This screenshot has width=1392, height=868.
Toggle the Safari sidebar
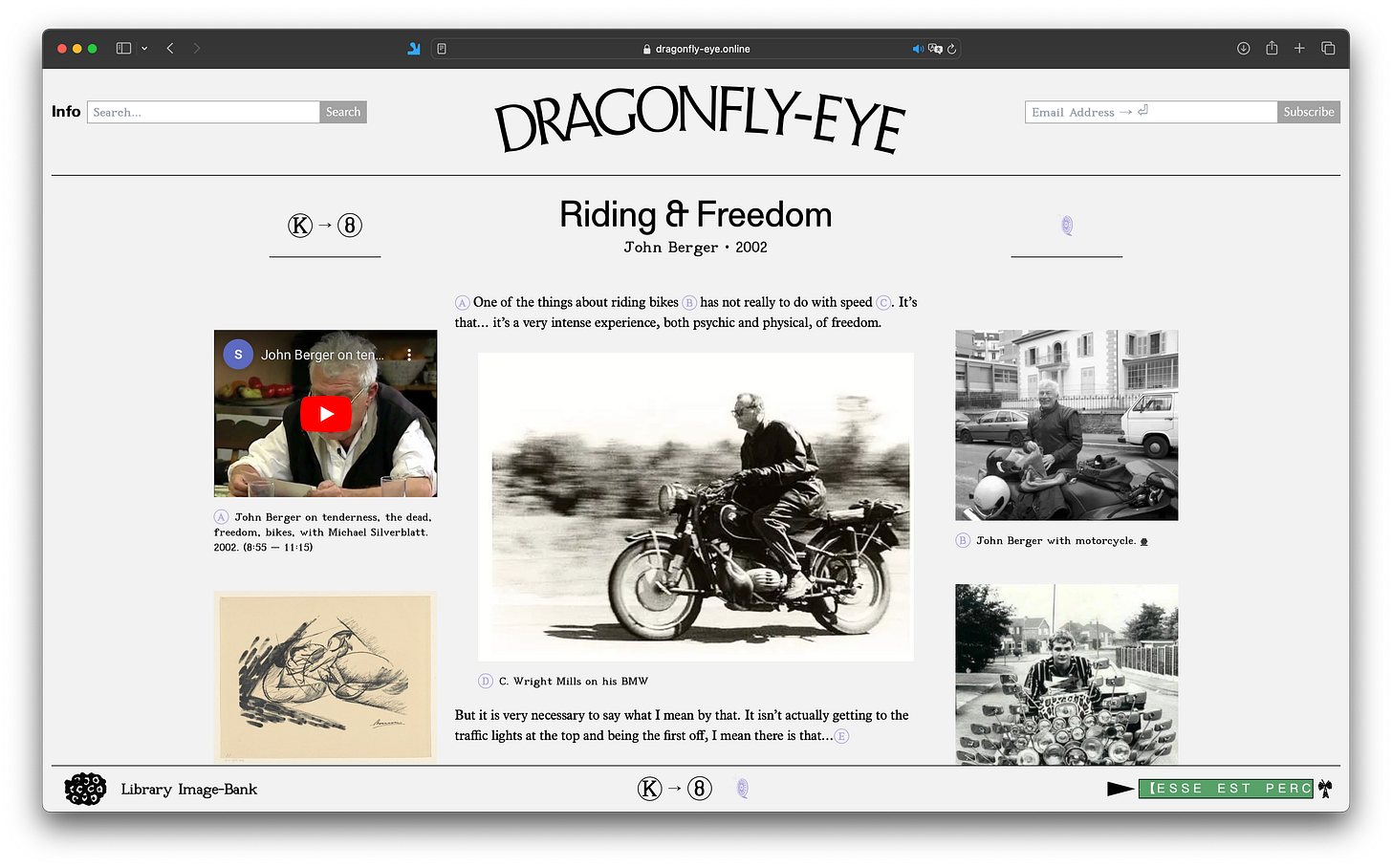pyautogui.click(x=123, y=49)
